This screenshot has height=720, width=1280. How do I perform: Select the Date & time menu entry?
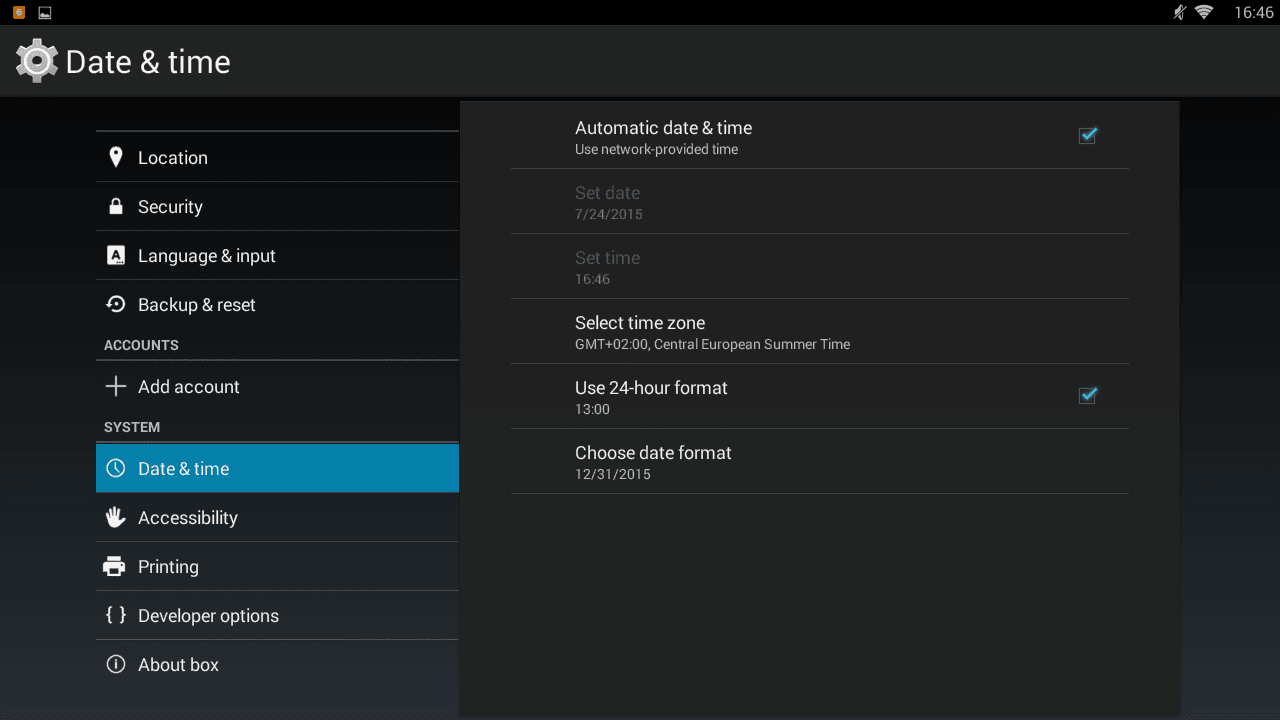pyautogui.click(x=277, y=468)
